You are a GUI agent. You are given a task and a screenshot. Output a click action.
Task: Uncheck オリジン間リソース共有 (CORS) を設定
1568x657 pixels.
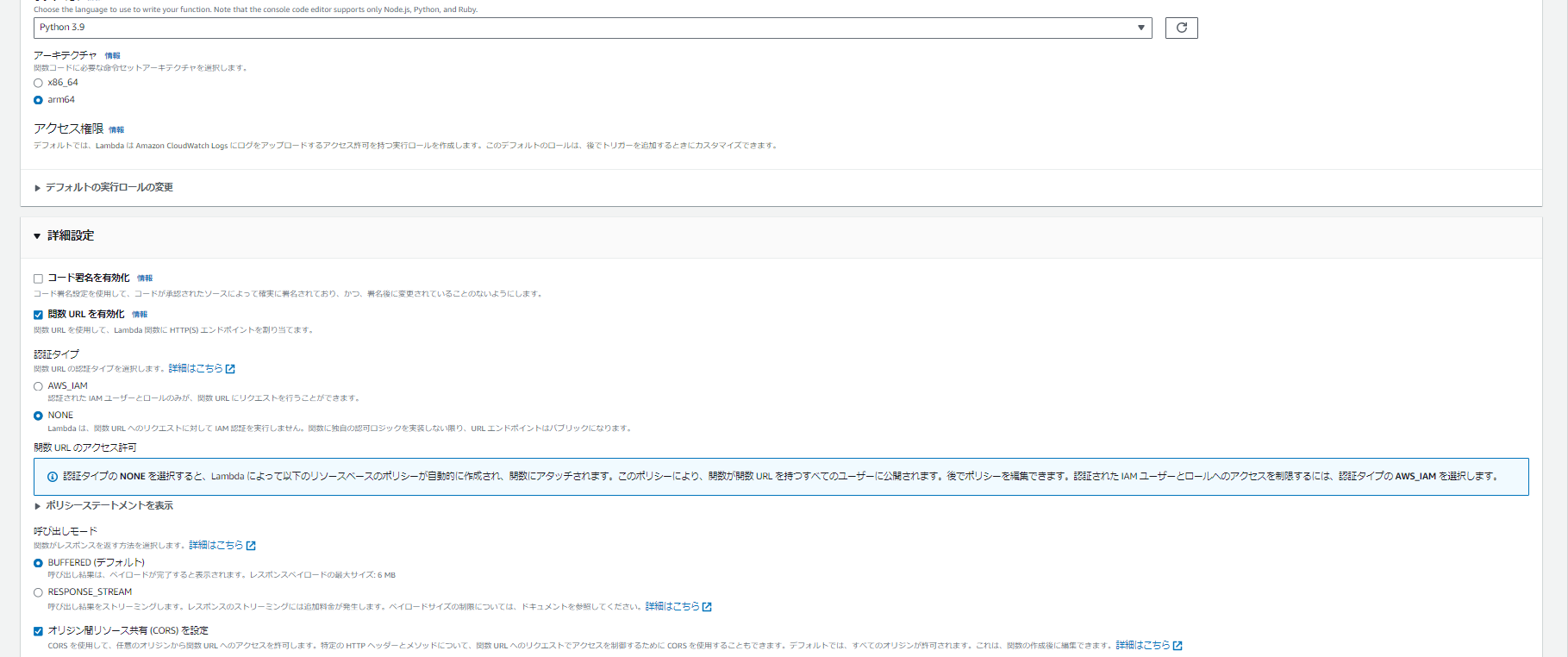click(x=38, y=631)
